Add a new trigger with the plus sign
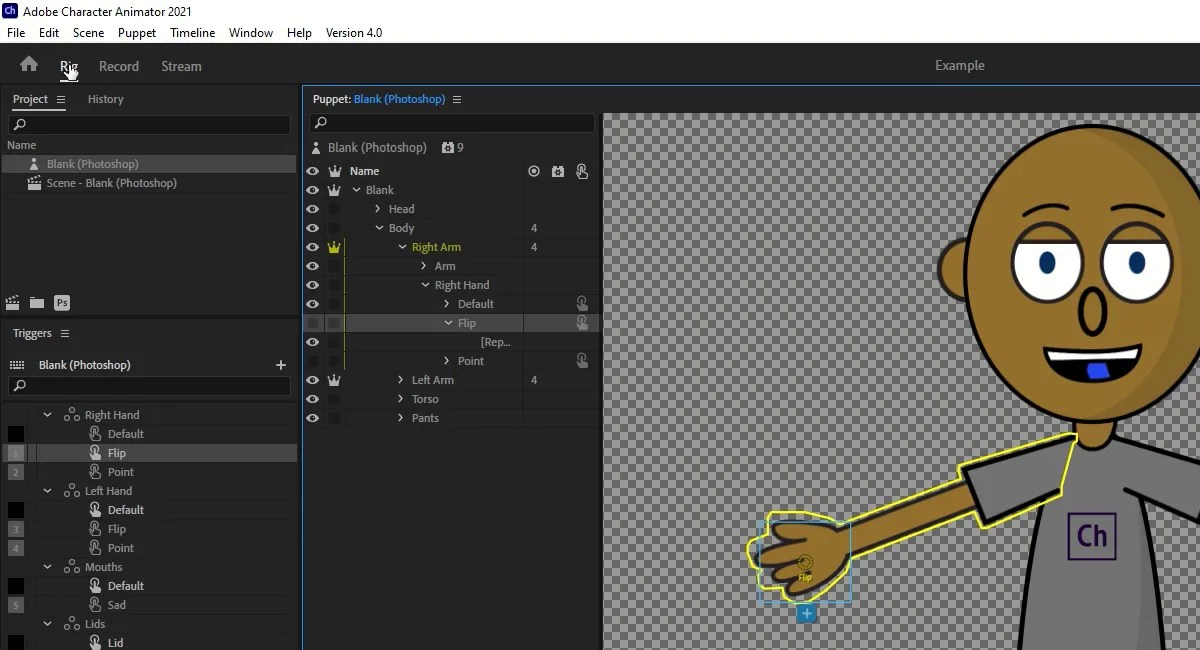Image resolution: width=1200 pixels, height=650 pixels. tap(280, 365)
